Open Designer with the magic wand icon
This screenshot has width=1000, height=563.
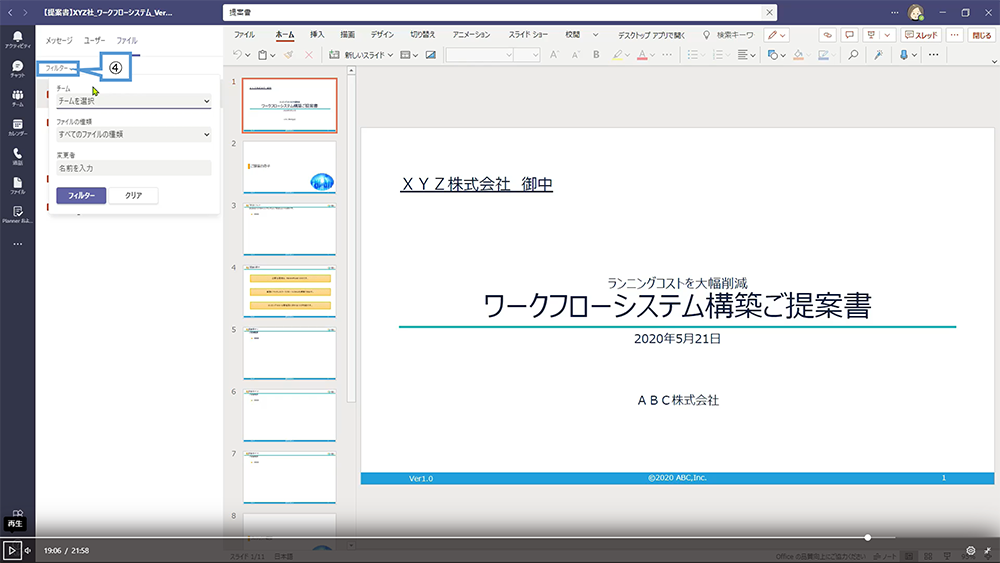tap(878, 55)
